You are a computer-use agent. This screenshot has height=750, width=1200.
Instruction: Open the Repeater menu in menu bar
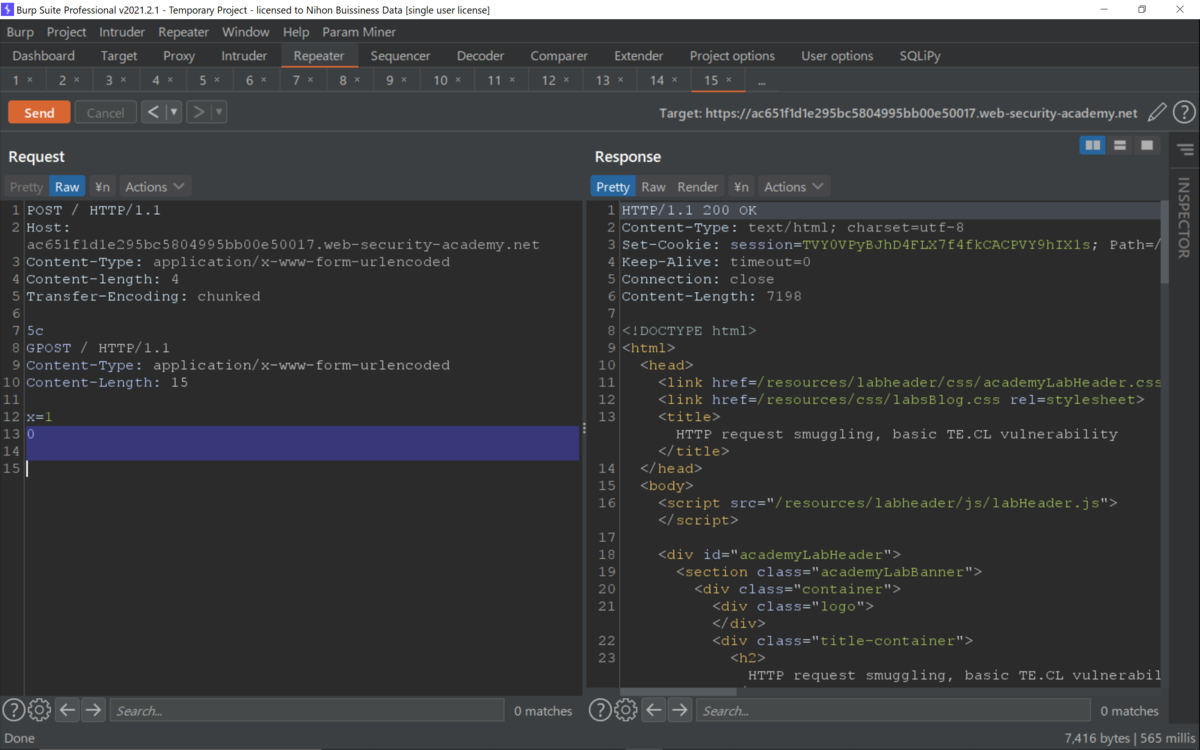click(x=184, y=32)
